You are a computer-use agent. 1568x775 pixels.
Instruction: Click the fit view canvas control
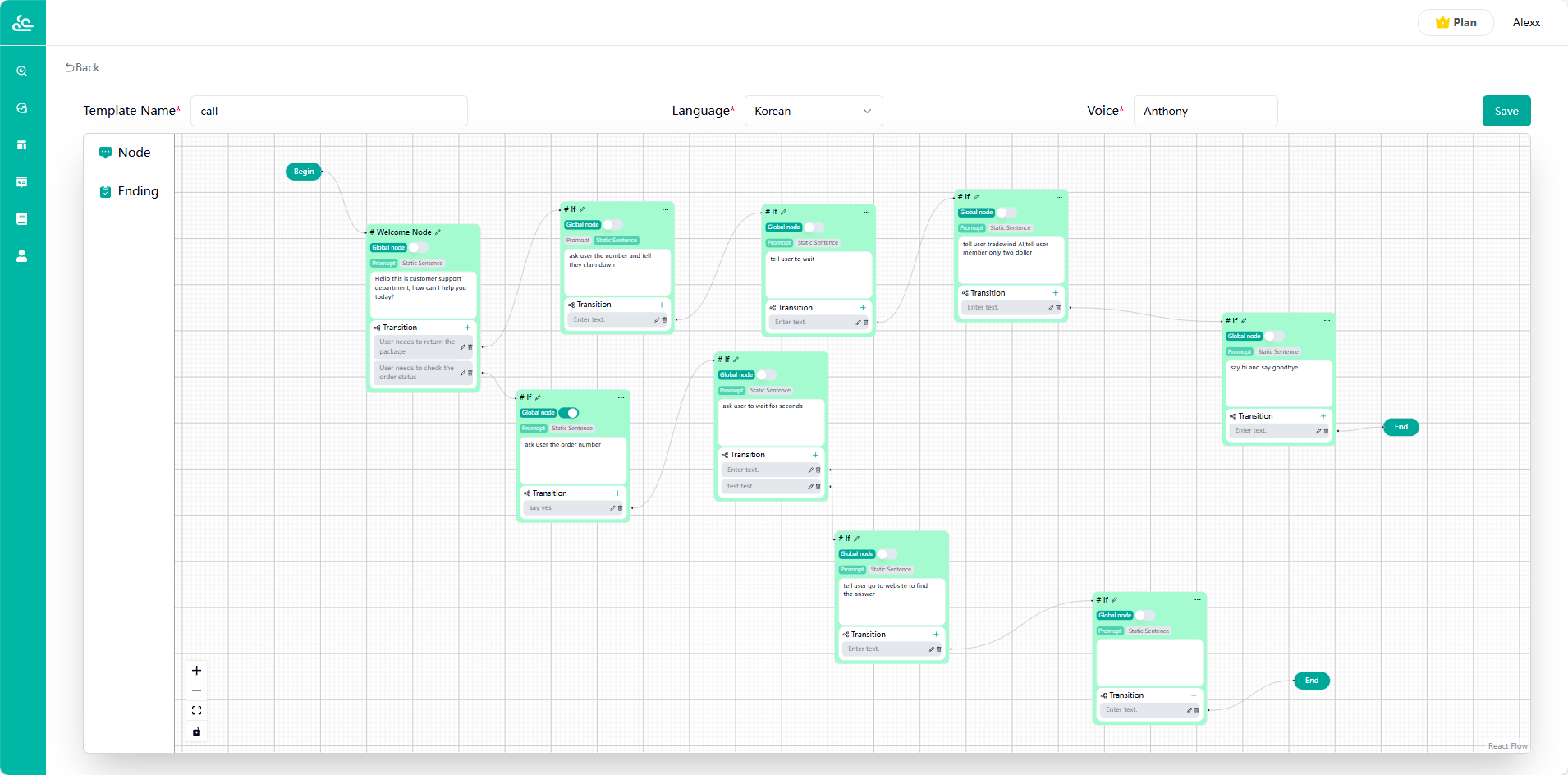196,711
